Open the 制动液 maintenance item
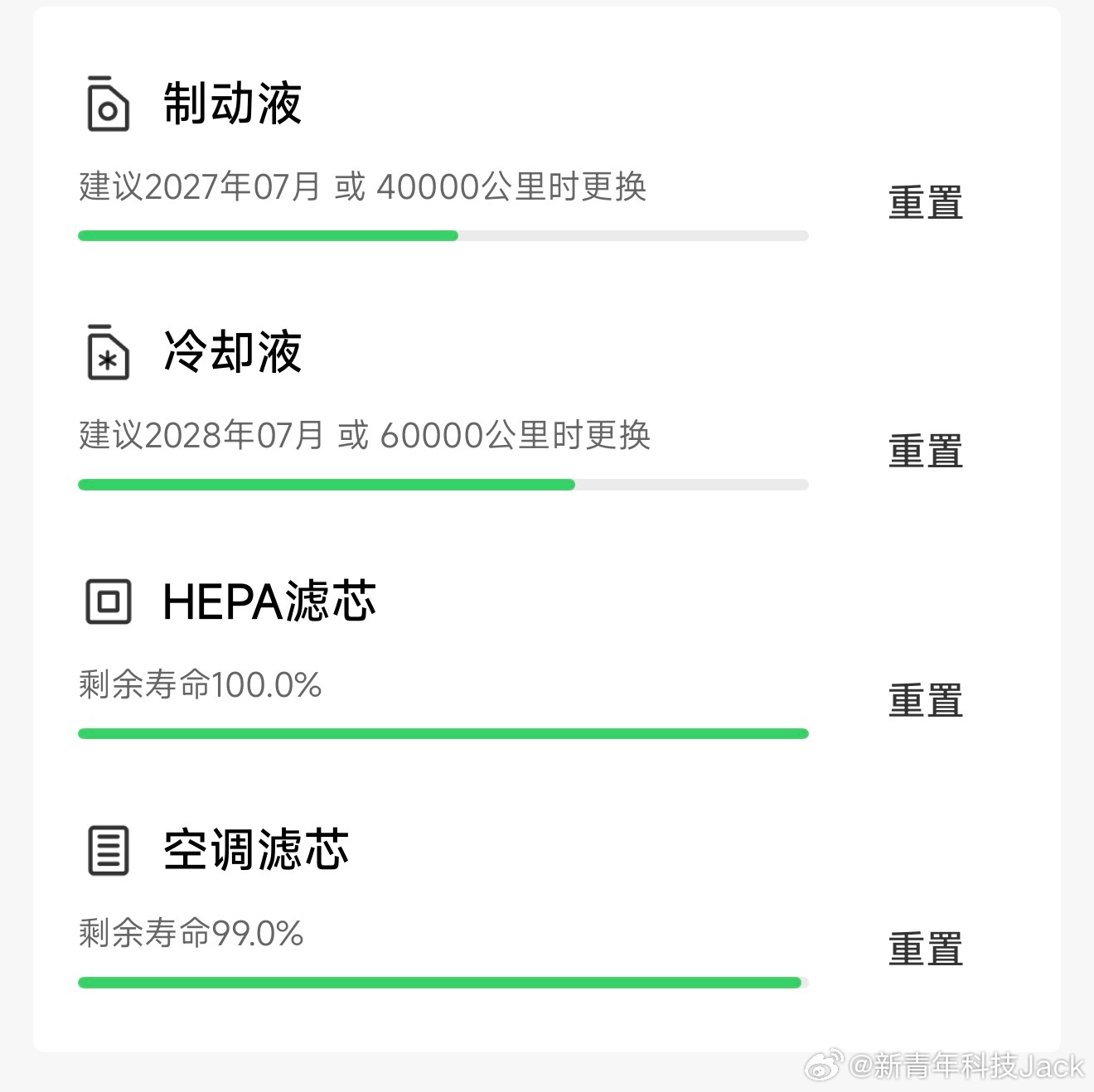This screenshot has height=1092, width=1094. point(233,104)
